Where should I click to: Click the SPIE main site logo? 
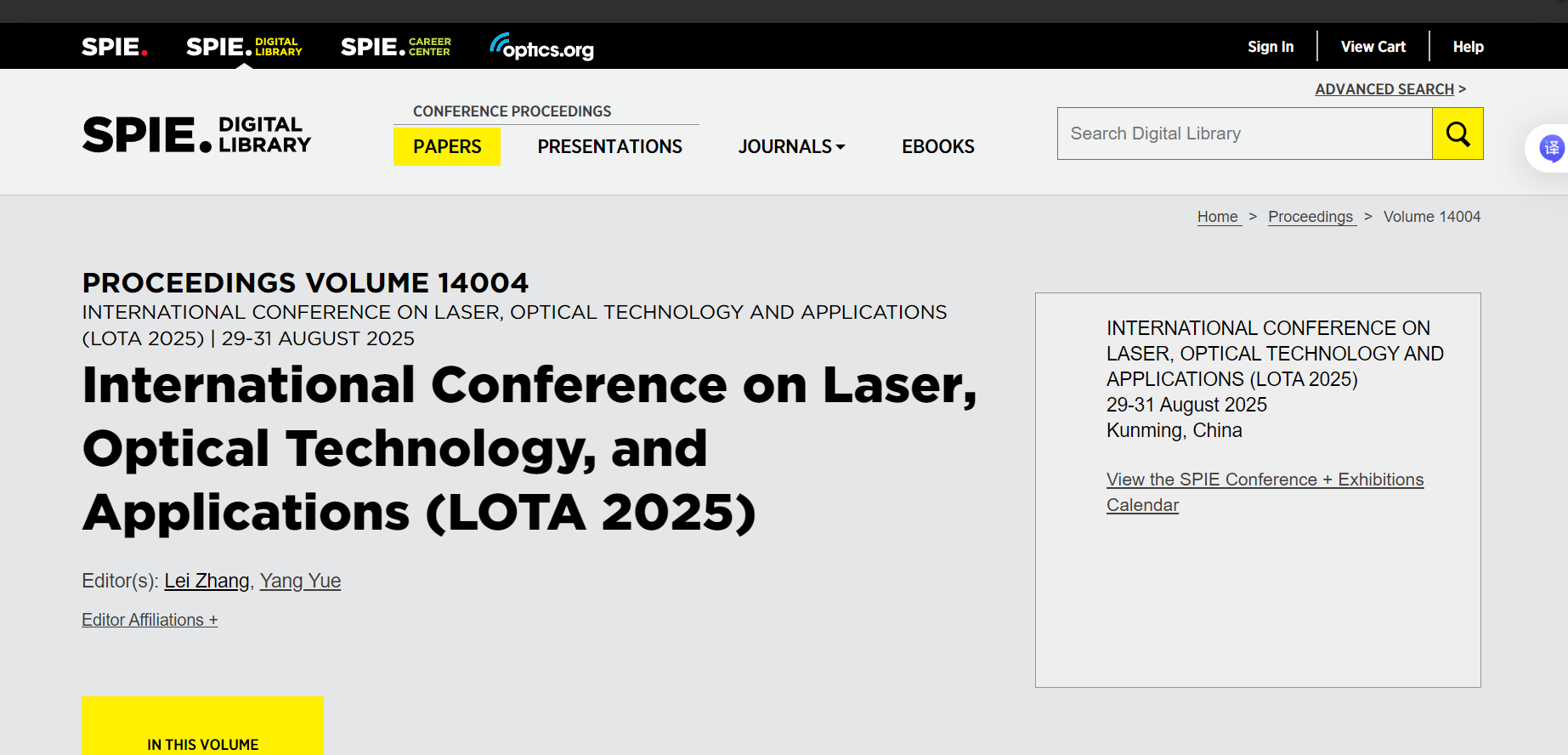[x=115, y=47]
